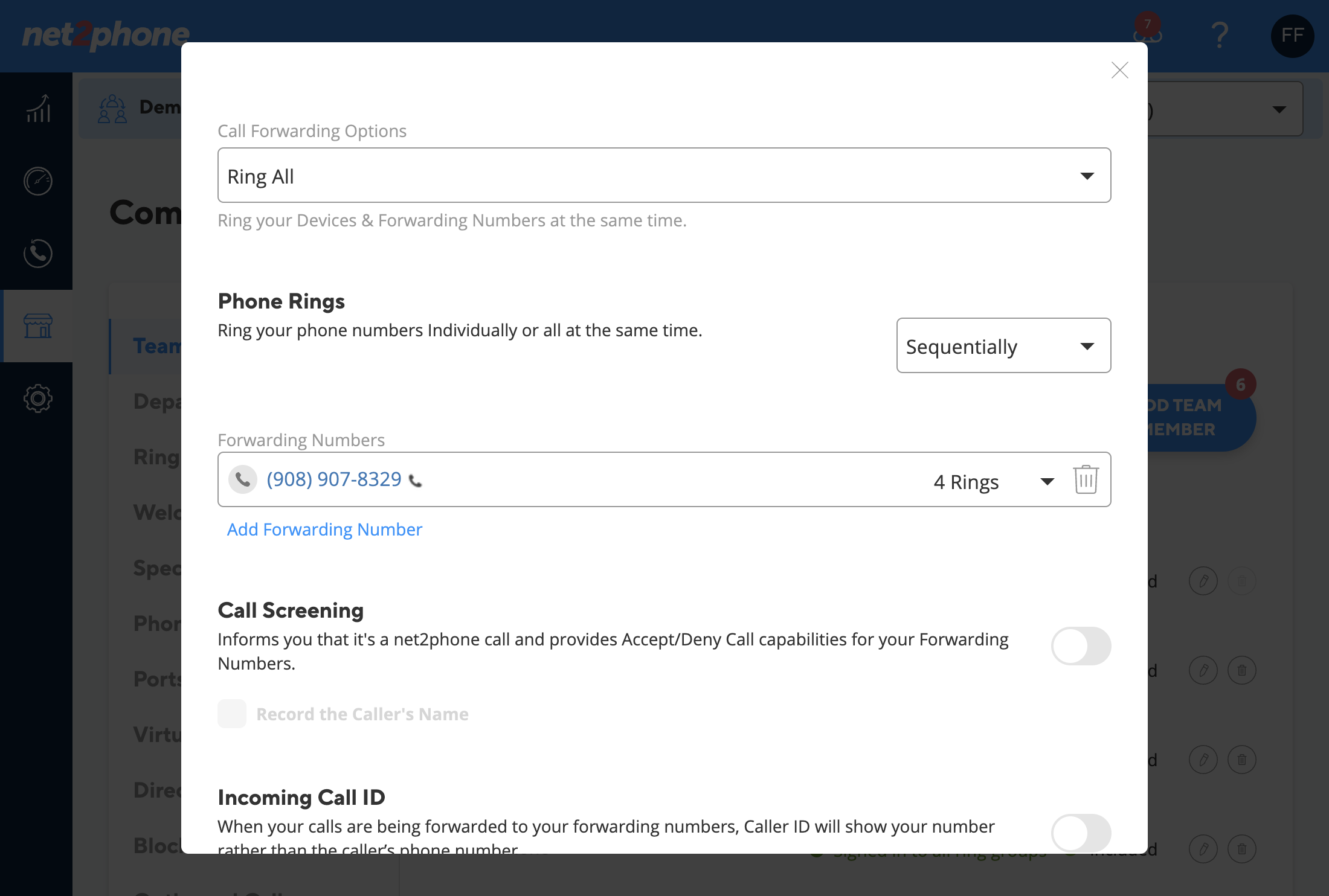Open the dashboard gauge sidebar icon
Viewport: 1329px width, 896px height.
(38, 181)
